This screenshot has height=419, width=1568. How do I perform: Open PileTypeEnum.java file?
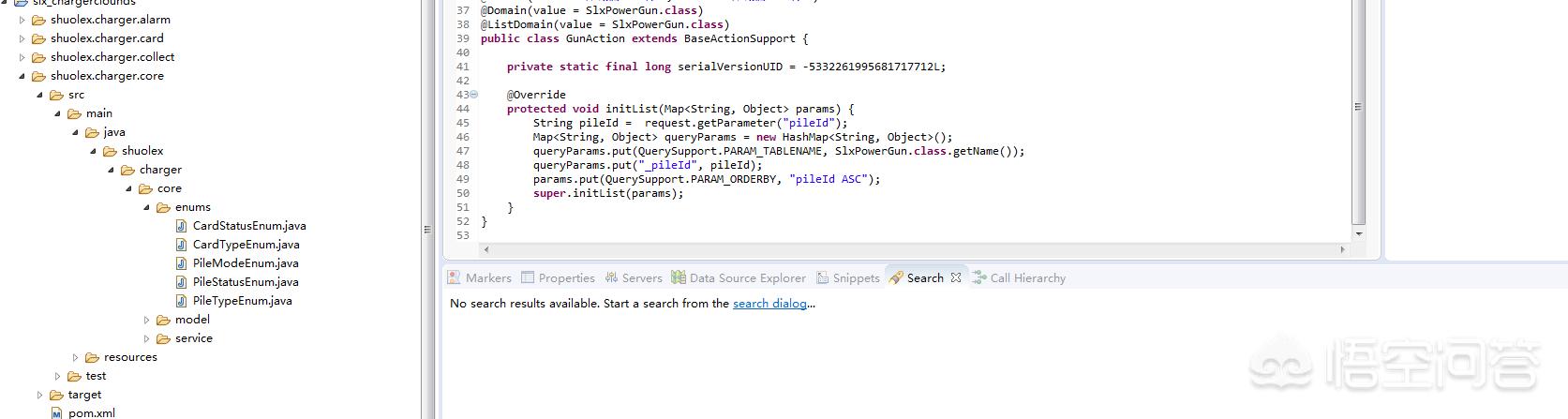243,301
